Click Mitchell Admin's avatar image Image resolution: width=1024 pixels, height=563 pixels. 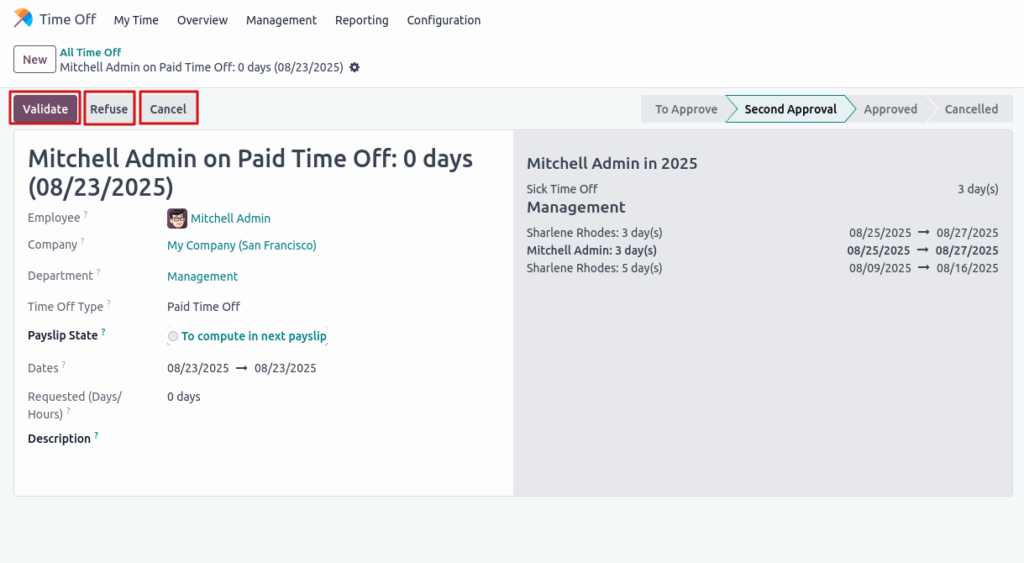click(177, 218)
